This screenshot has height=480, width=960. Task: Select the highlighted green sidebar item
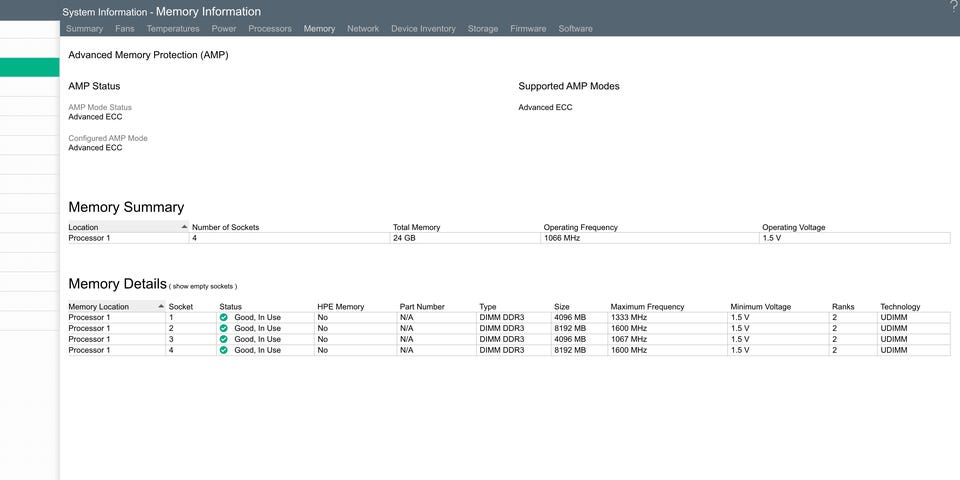click(x=30, y=67)
